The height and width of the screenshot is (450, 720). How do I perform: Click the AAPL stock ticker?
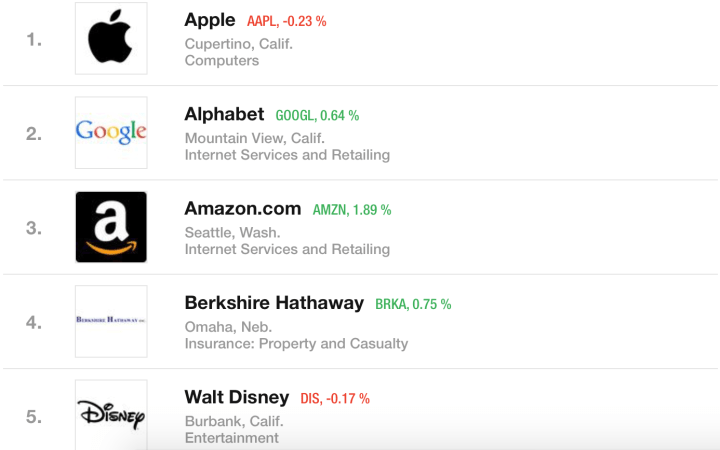pos(287,22)
